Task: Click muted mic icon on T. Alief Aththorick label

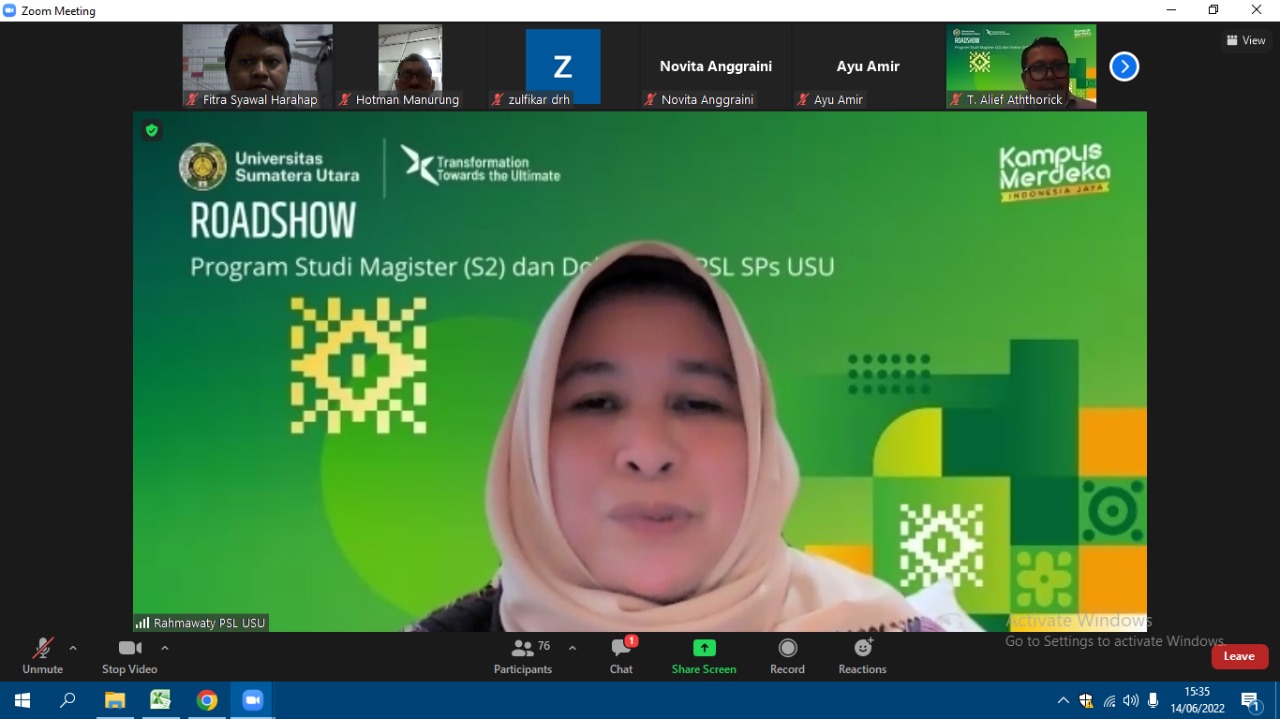Action: click(956, 100)
